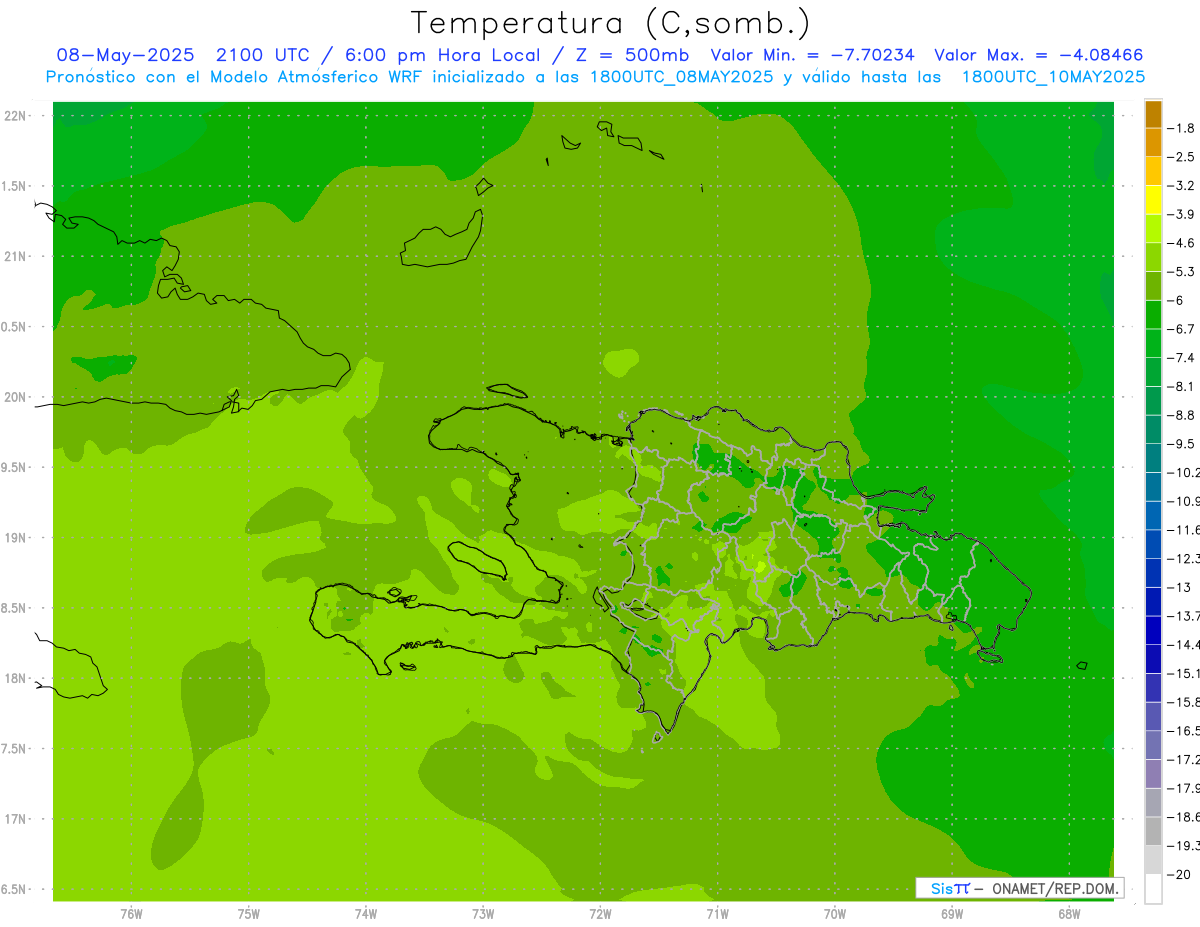Click the "20N" latitude label
1200x927 pixels.
[x=15, y=397]
